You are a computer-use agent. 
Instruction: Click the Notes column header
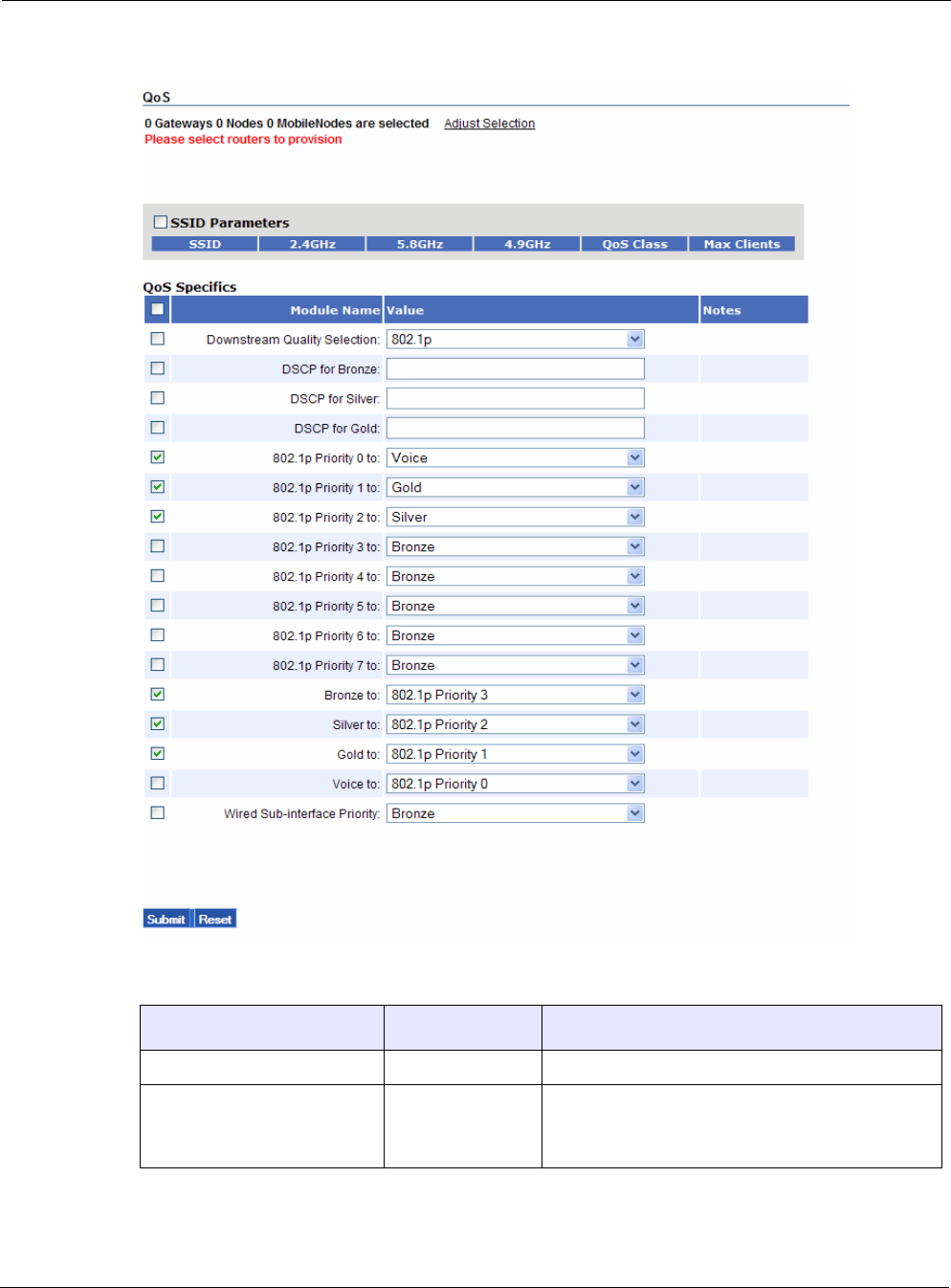coord(754,310)
